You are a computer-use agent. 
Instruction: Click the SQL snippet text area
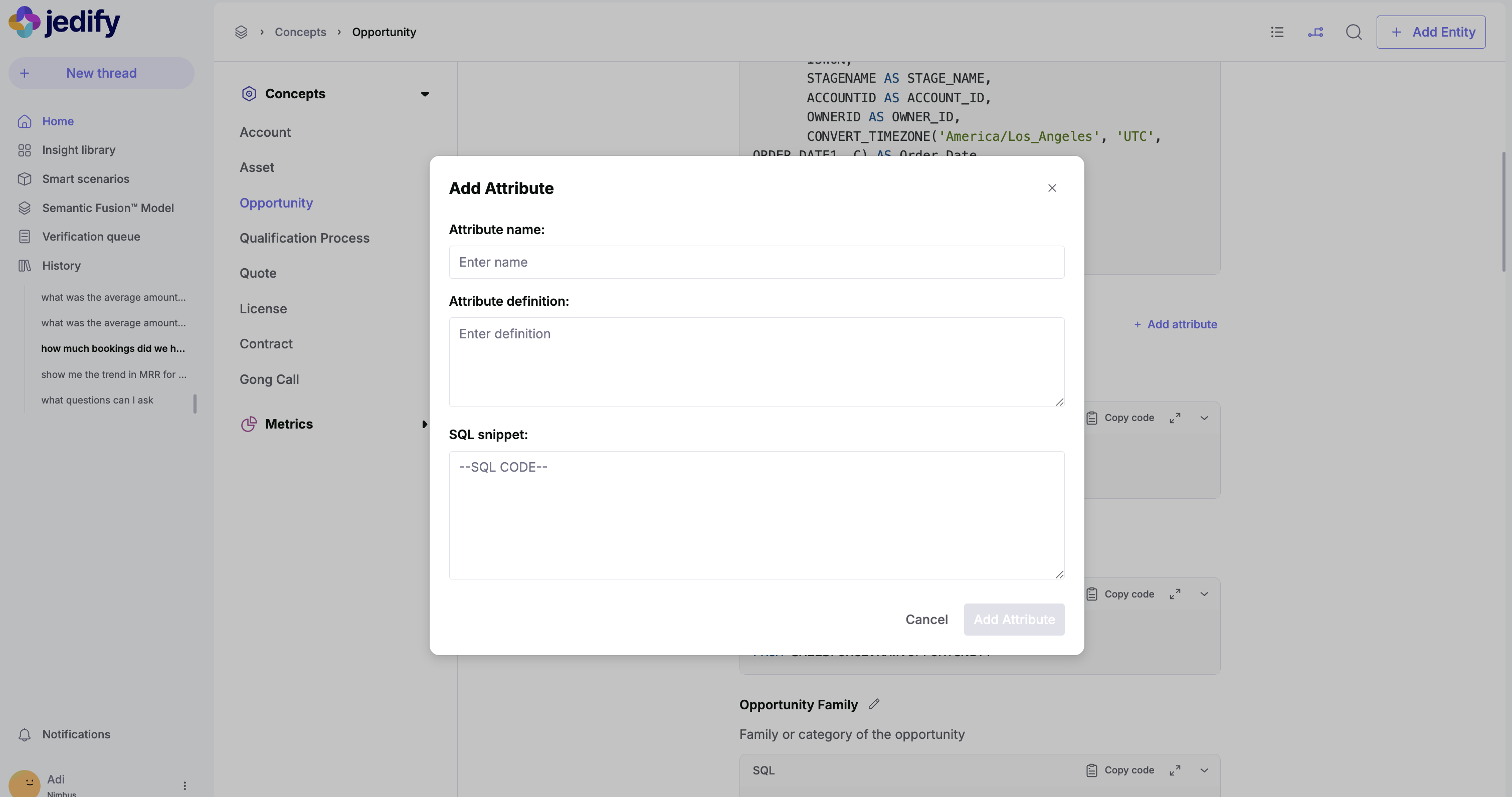(x=756, y=515)
